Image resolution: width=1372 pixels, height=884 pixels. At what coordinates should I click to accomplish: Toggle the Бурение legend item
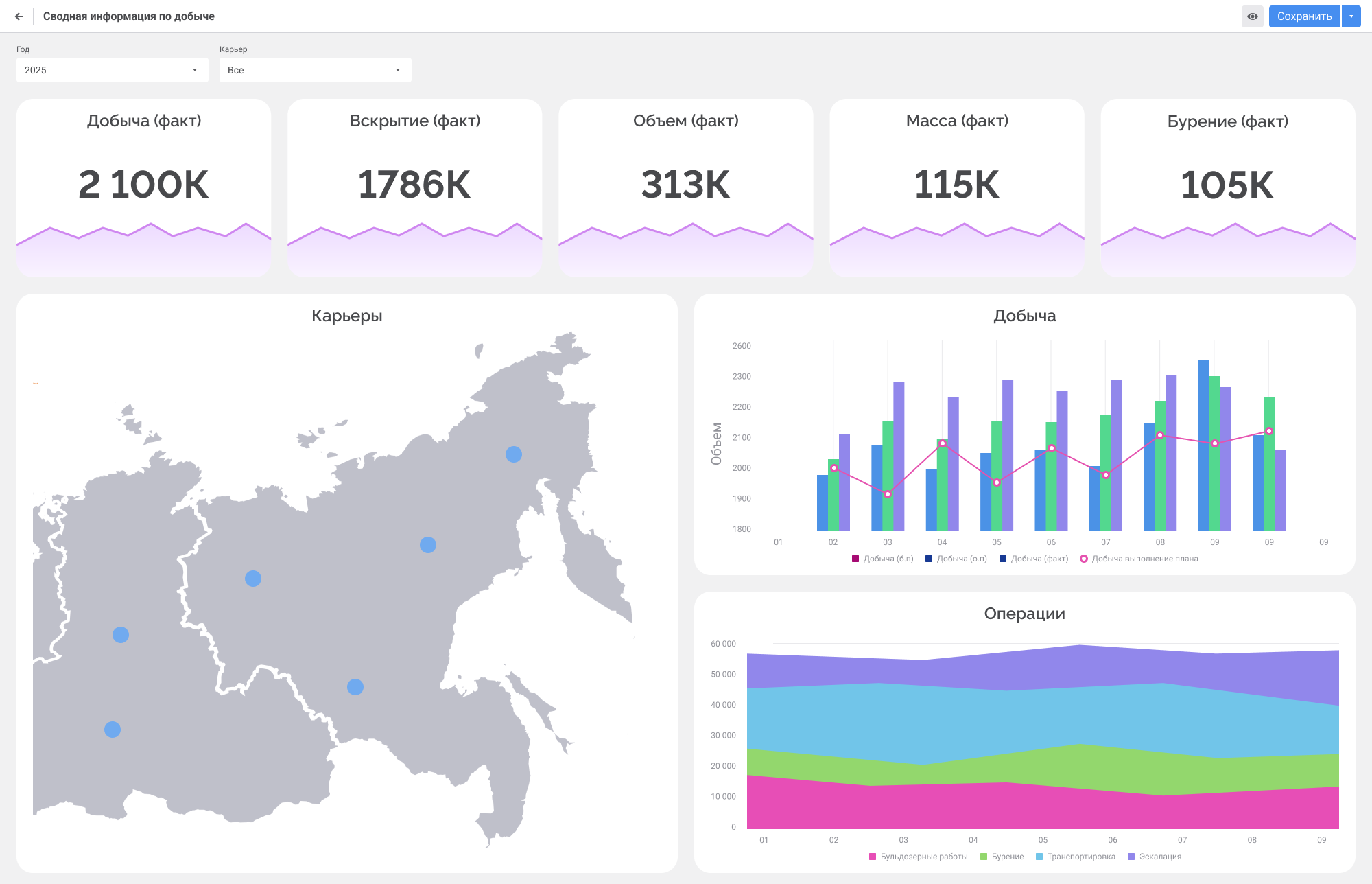pos(1002,857)
